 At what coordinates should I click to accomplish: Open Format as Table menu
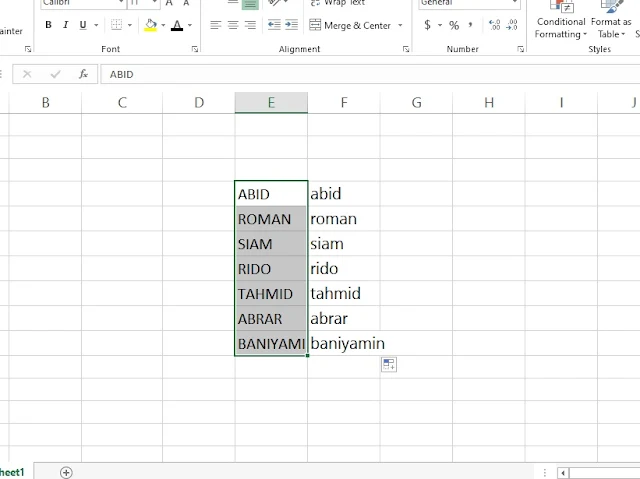click(611, 20)
